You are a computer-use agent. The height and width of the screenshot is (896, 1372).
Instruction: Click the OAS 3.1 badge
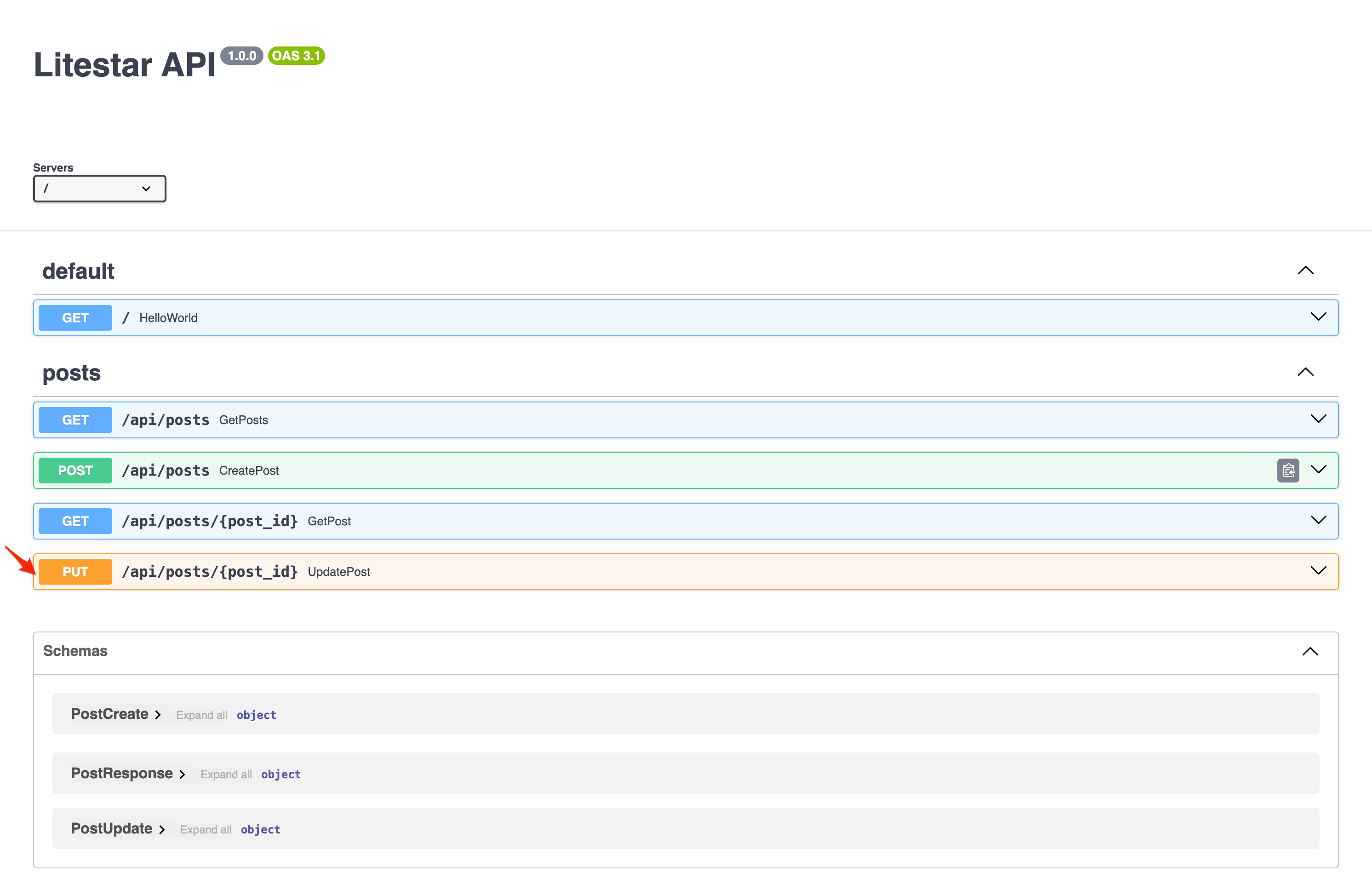[296, 56]
